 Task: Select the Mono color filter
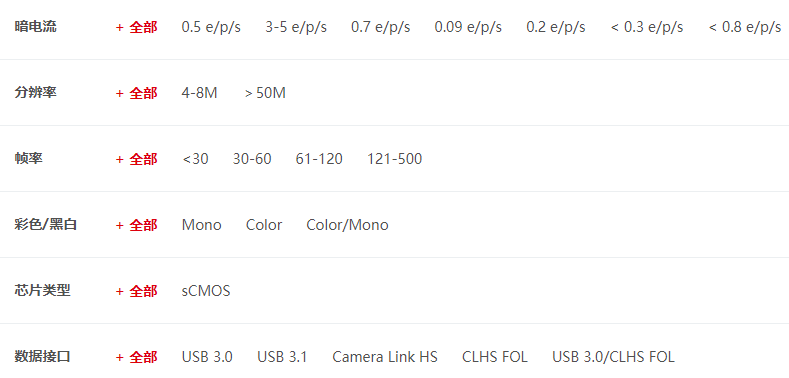click(201, 225)
